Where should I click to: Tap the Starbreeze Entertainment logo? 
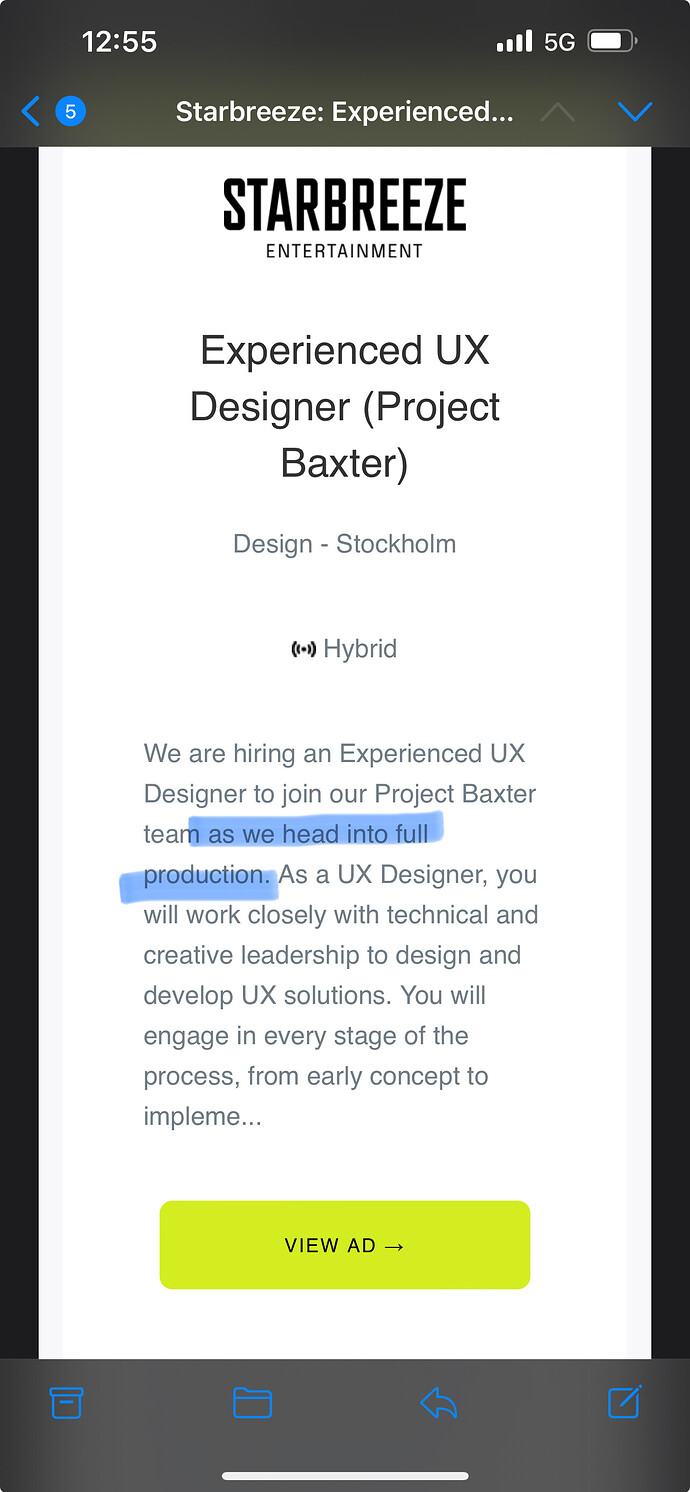tap(345, 218)
